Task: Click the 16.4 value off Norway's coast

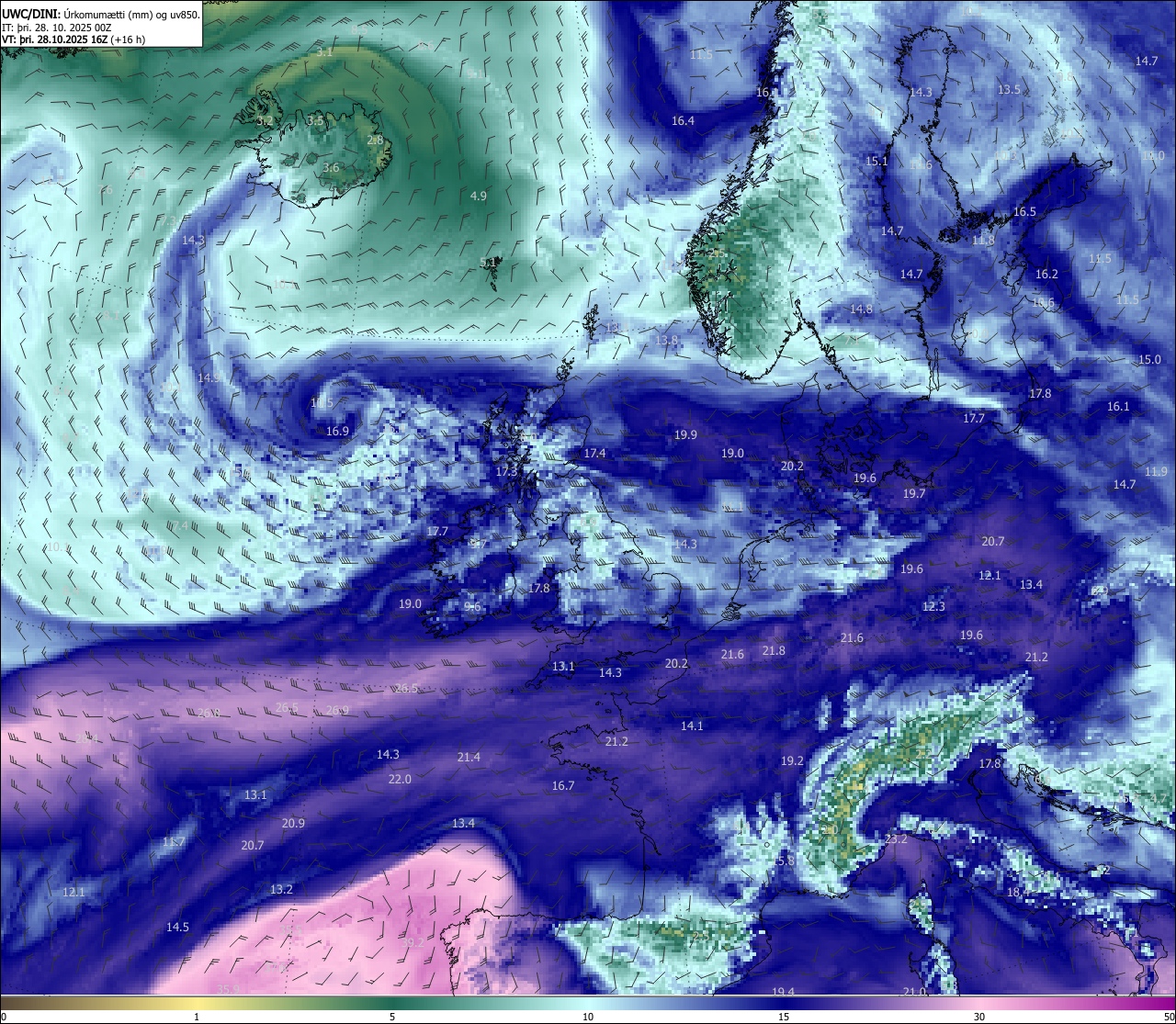Action: click(x=683, y=120)
